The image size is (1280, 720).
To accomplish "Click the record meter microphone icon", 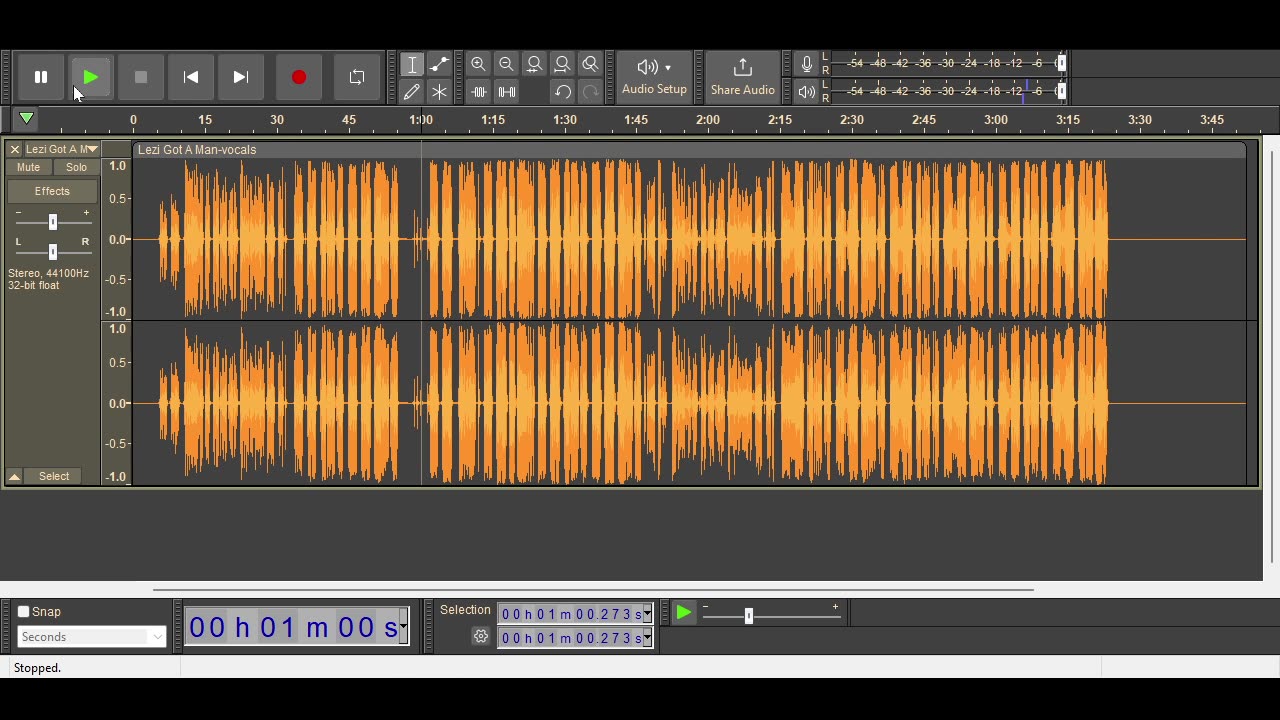I will (806, 64).
